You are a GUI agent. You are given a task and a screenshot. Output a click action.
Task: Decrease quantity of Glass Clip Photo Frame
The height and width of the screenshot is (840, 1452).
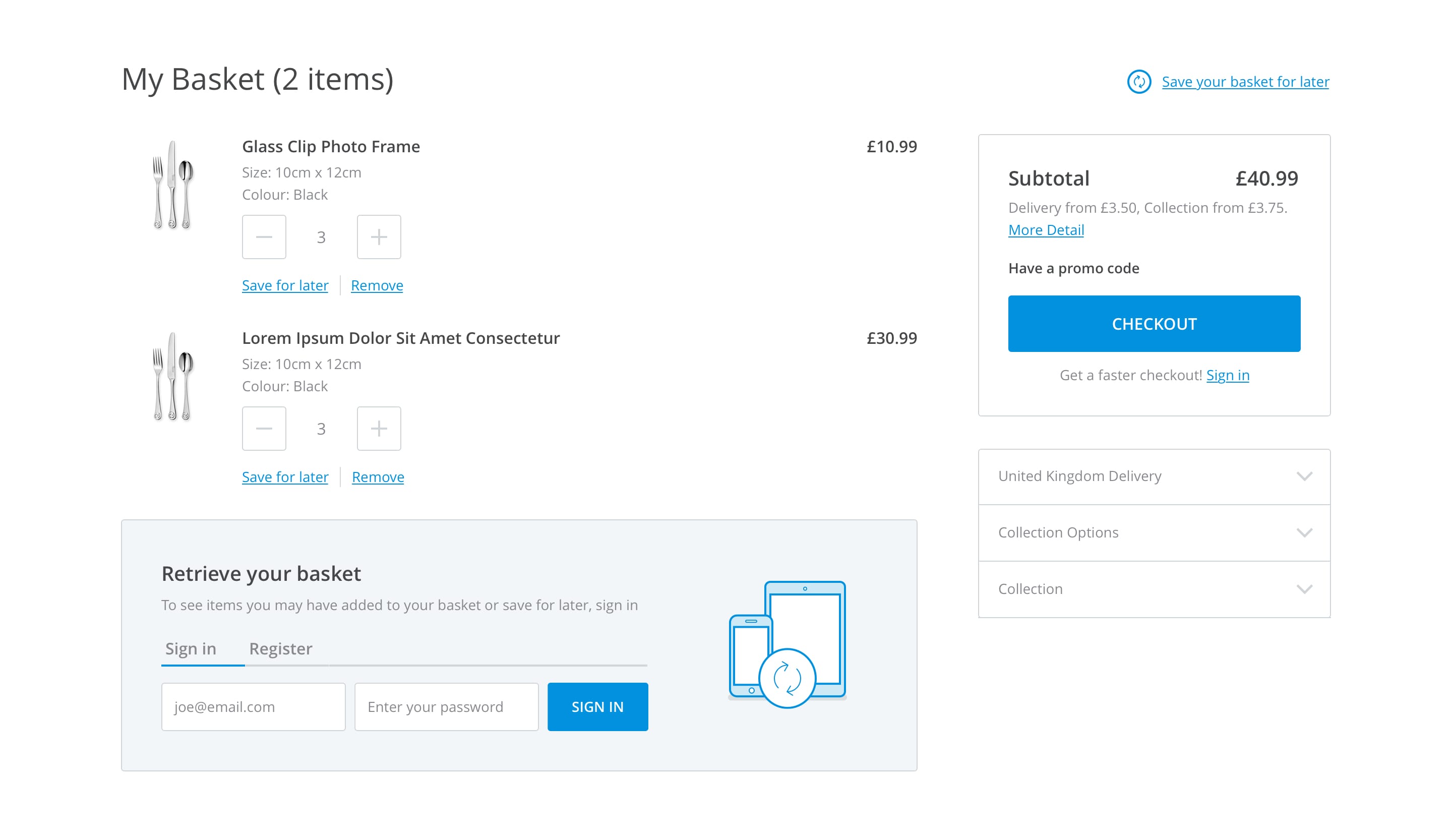tap(264, 237)
